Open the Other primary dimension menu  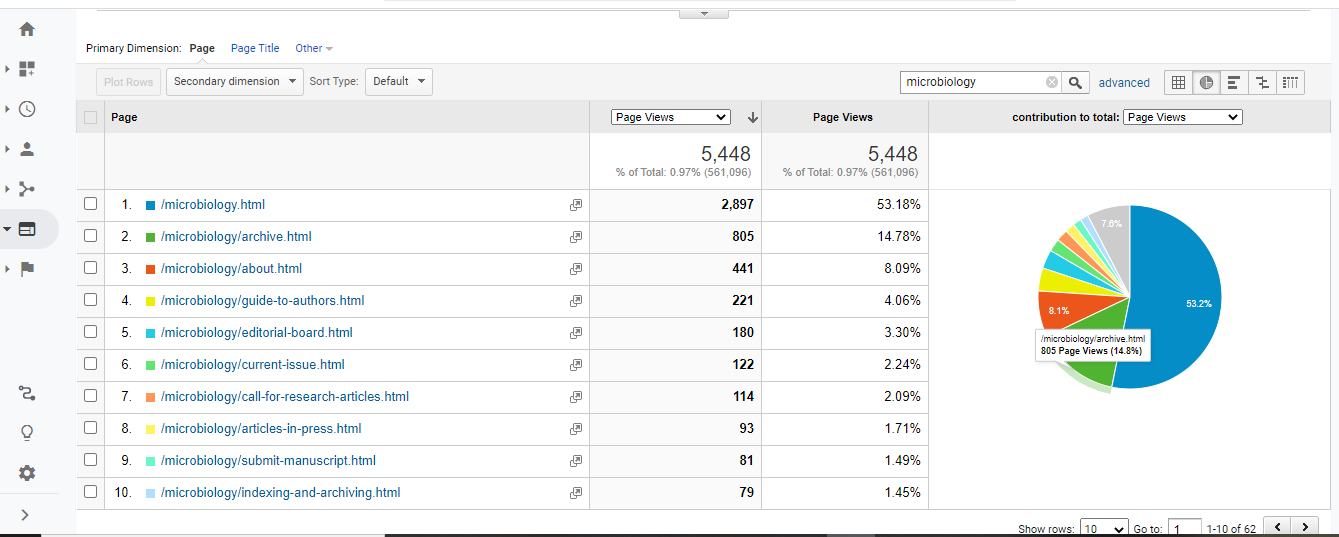(313, 48)
